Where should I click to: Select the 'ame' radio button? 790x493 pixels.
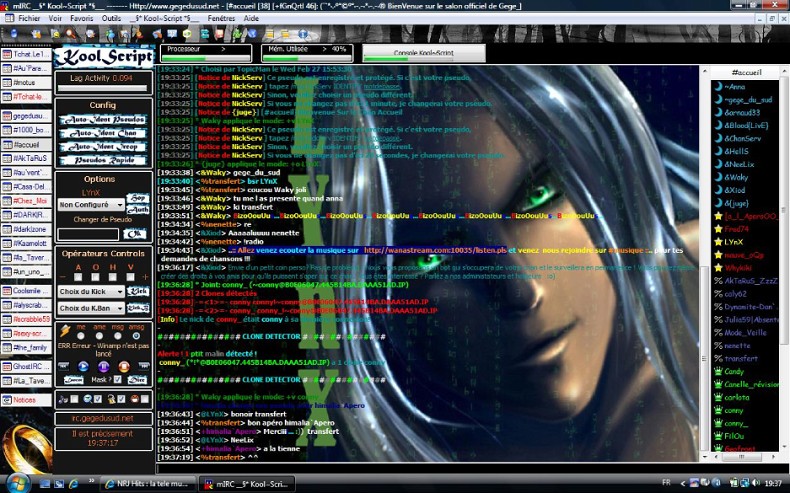(x=99, y=336)
